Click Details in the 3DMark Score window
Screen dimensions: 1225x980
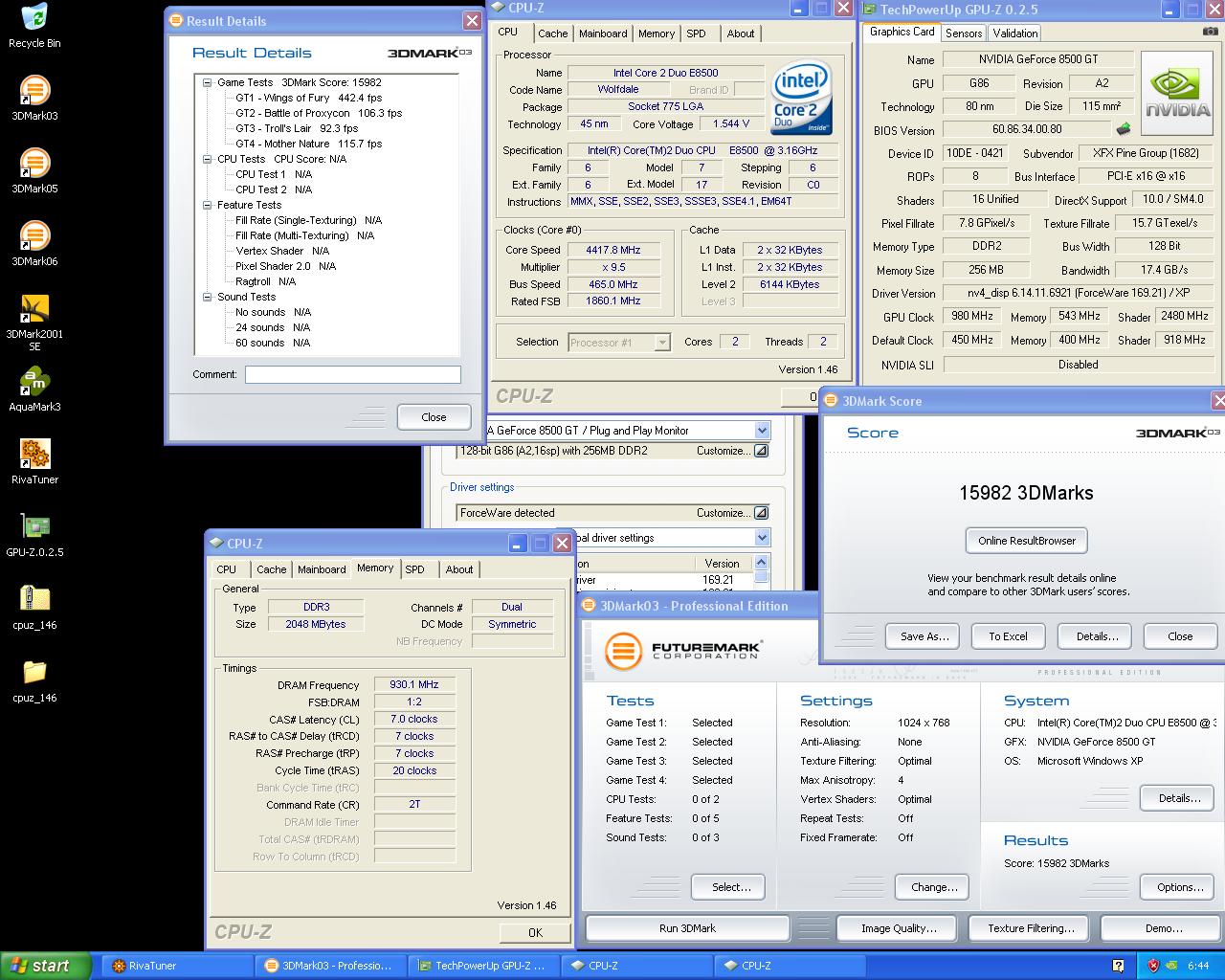(x=1097, y=636)
